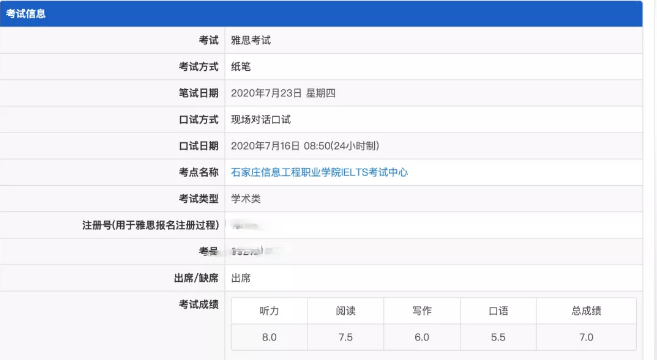
Task: Click the 考试方式 row label
Action: (x=199, y=67)
